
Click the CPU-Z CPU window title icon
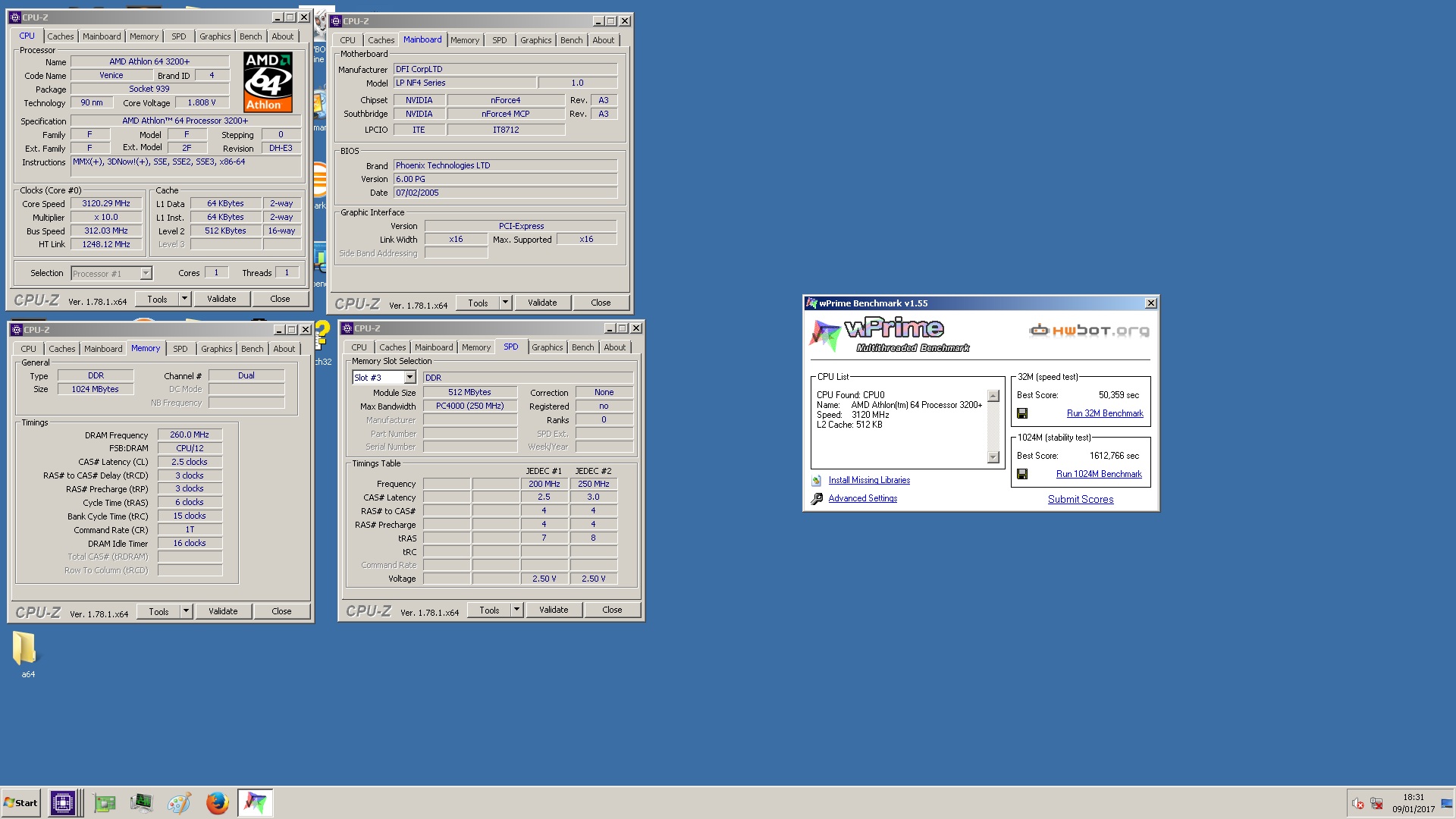coord(15,17)
